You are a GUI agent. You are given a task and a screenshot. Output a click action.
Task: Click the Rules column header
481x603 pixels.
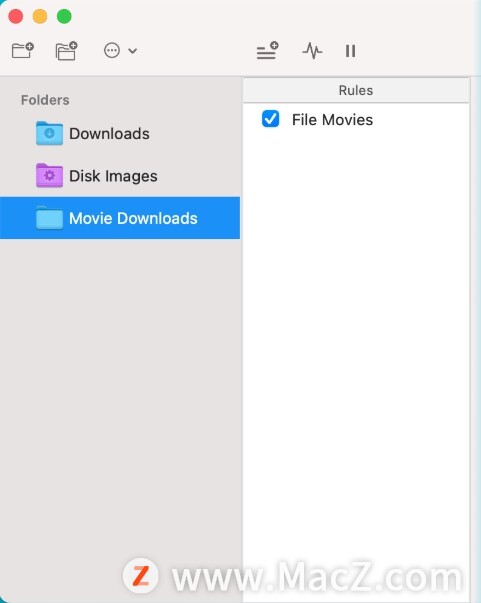click(x=356, y=90)
